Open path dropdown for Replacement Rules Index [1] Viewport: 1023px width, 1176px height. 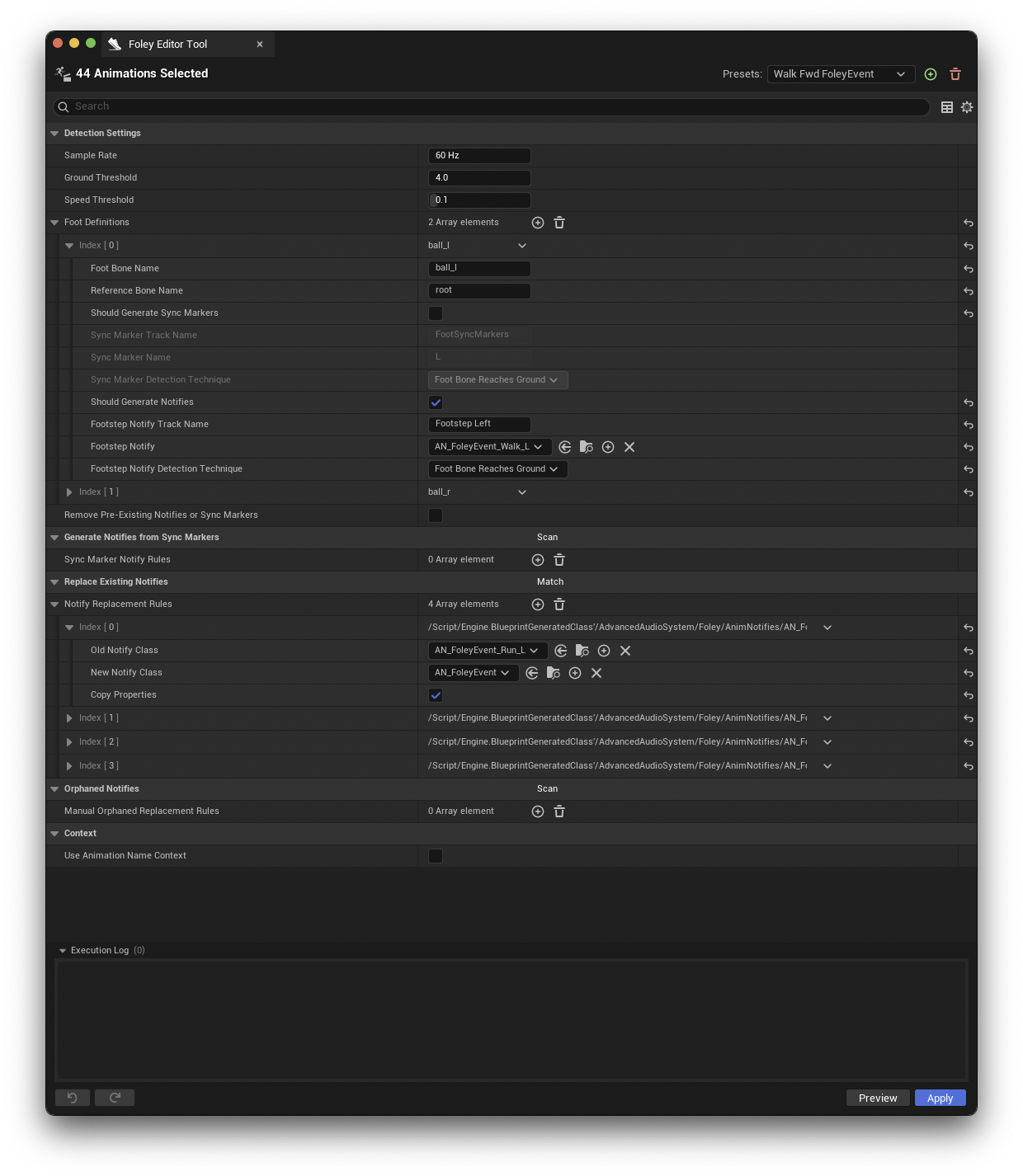point(827,718)
